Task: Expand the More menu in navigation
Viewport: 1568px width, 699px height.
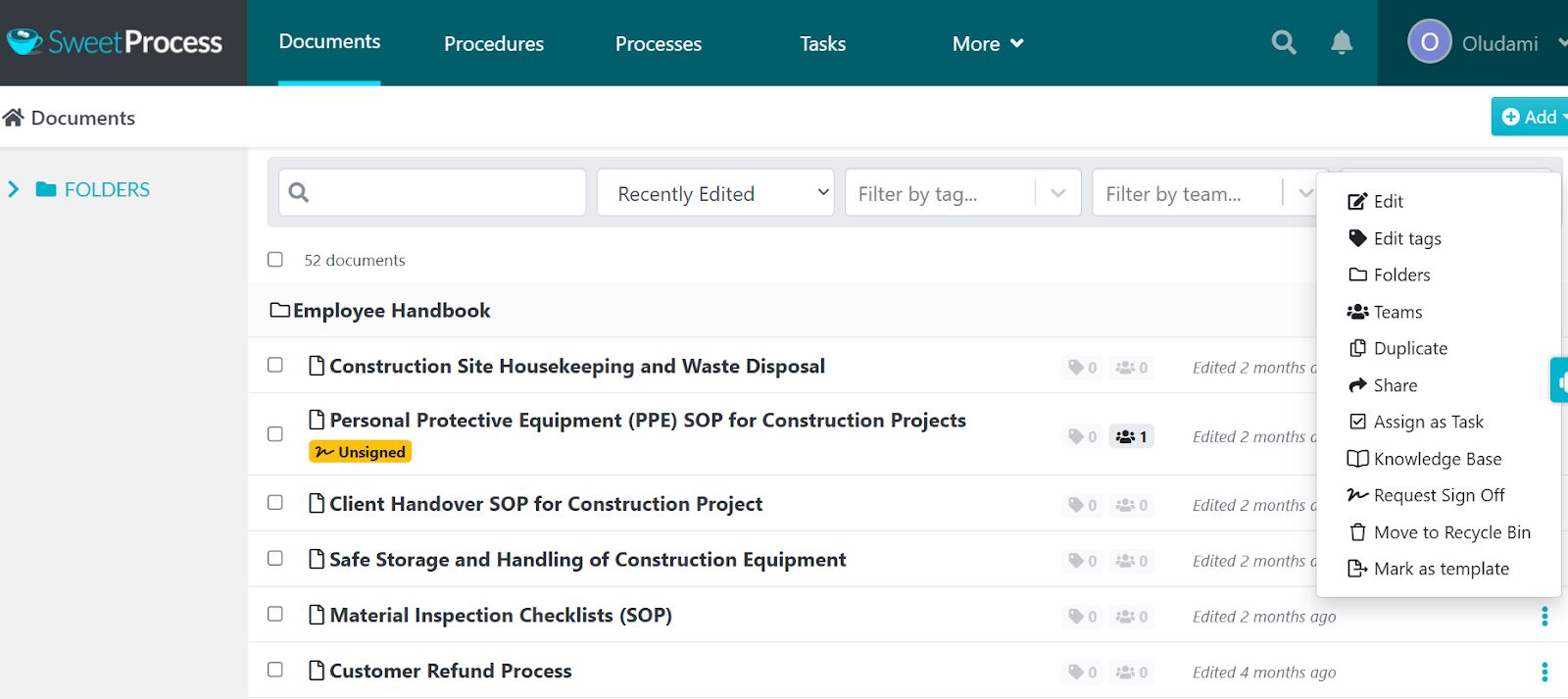Action: [988, 43]
